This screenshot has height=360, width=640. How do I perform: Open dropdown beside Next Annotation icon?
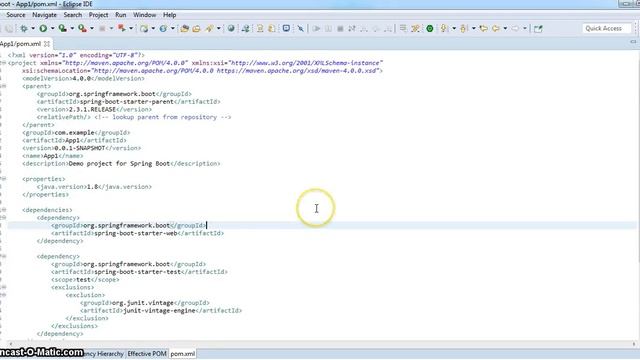(x=453, y=29)
